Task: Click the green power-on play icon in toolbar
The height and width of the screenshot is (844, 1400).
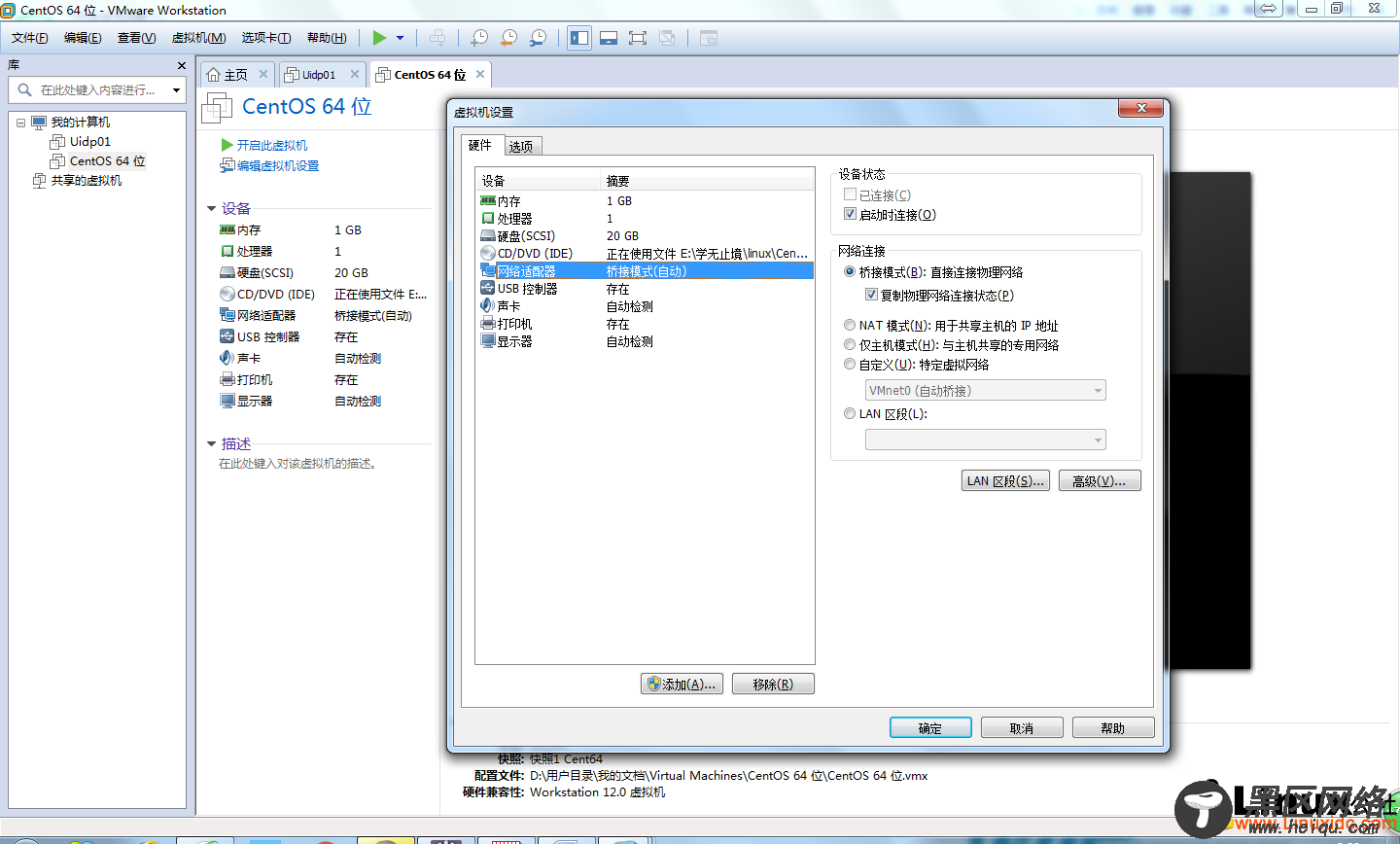Action: (x=379, y=38)
